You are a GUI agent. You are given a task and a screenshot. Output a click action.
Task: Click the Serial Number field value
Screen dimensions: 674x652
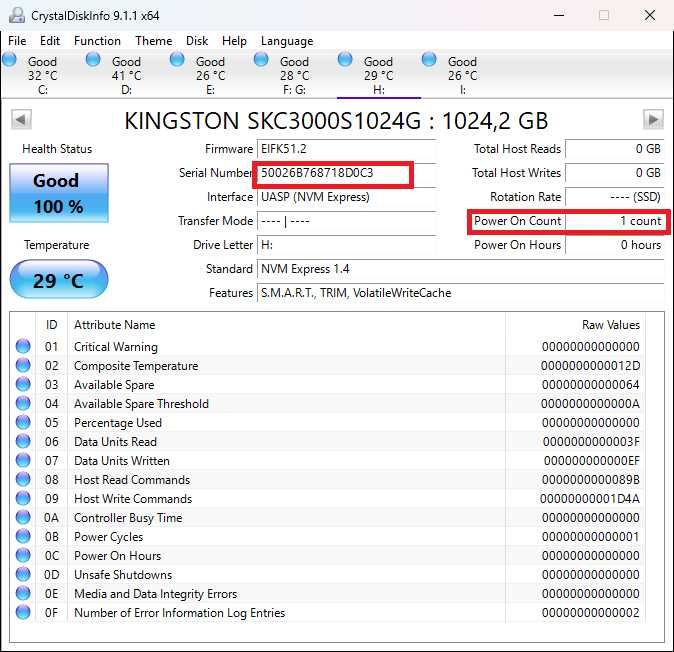pyautogui.click(x=346, y=173)
